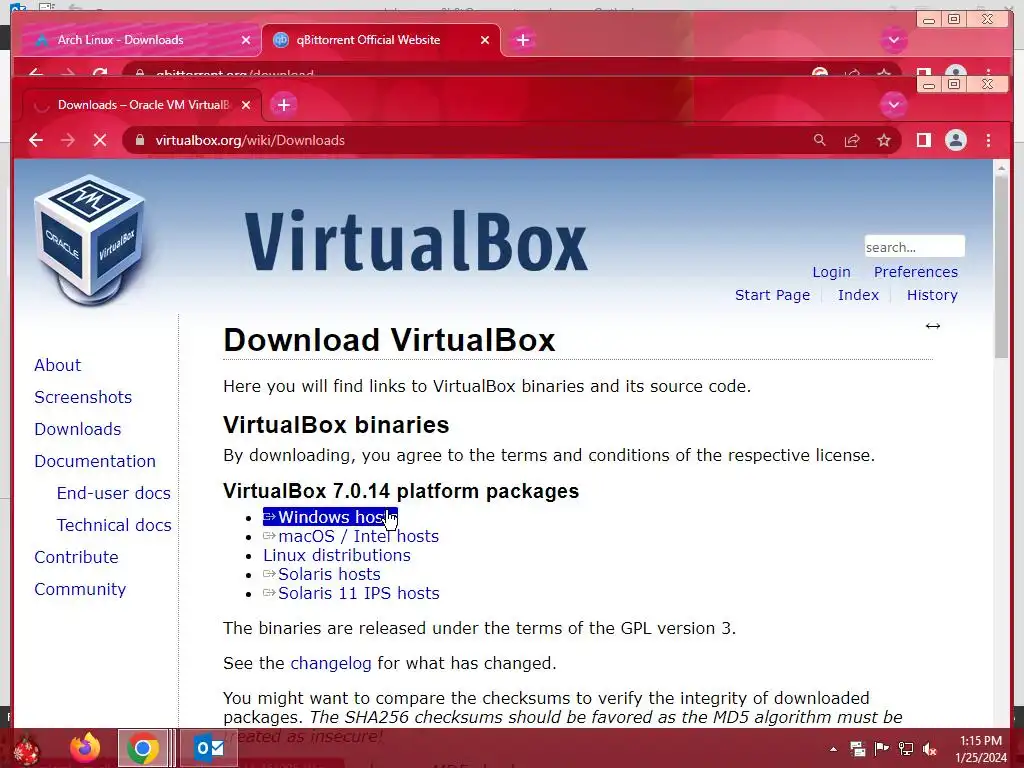Open Documentation in the sidebar
Viewport: 1024px width, 768px height.
(x=95, y=461)
